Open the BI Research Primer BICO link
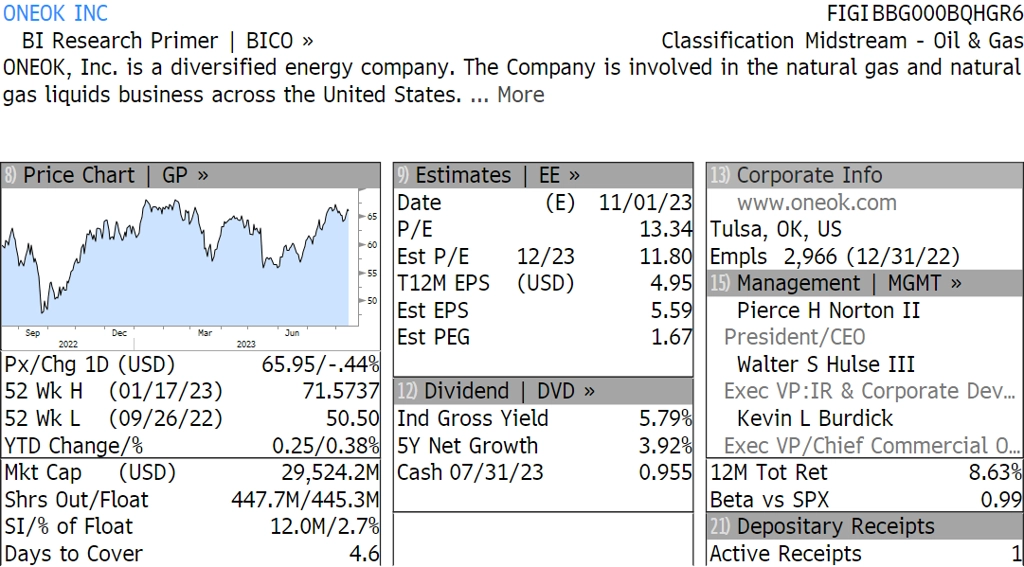This screenshot has height=567, width=1024. coord(167,41)
